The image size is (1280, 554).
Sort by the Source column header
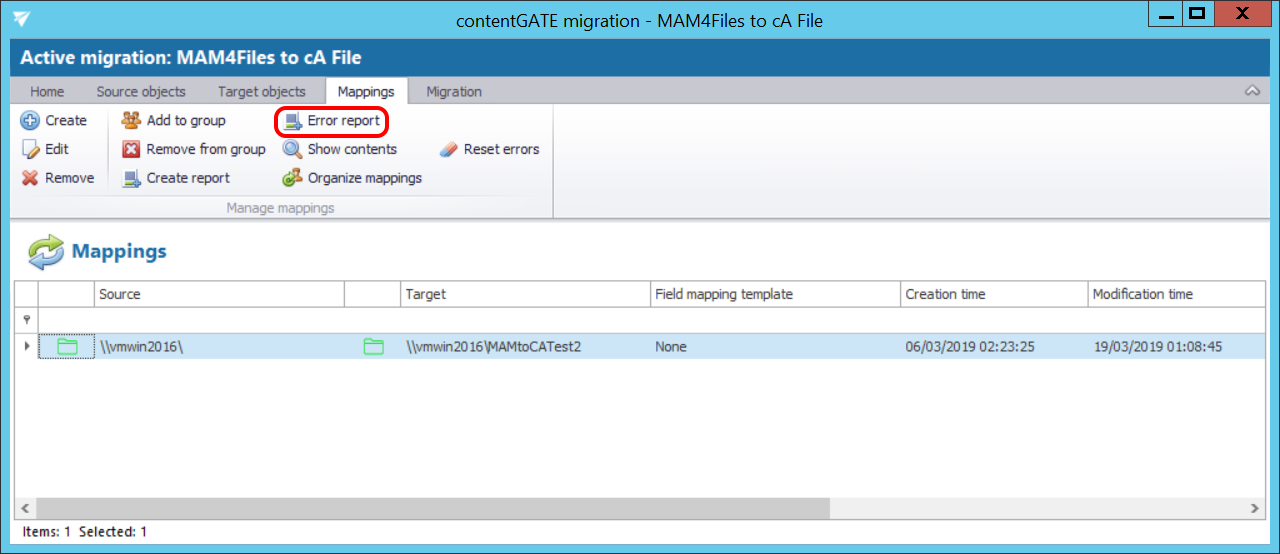coord(219,294)
